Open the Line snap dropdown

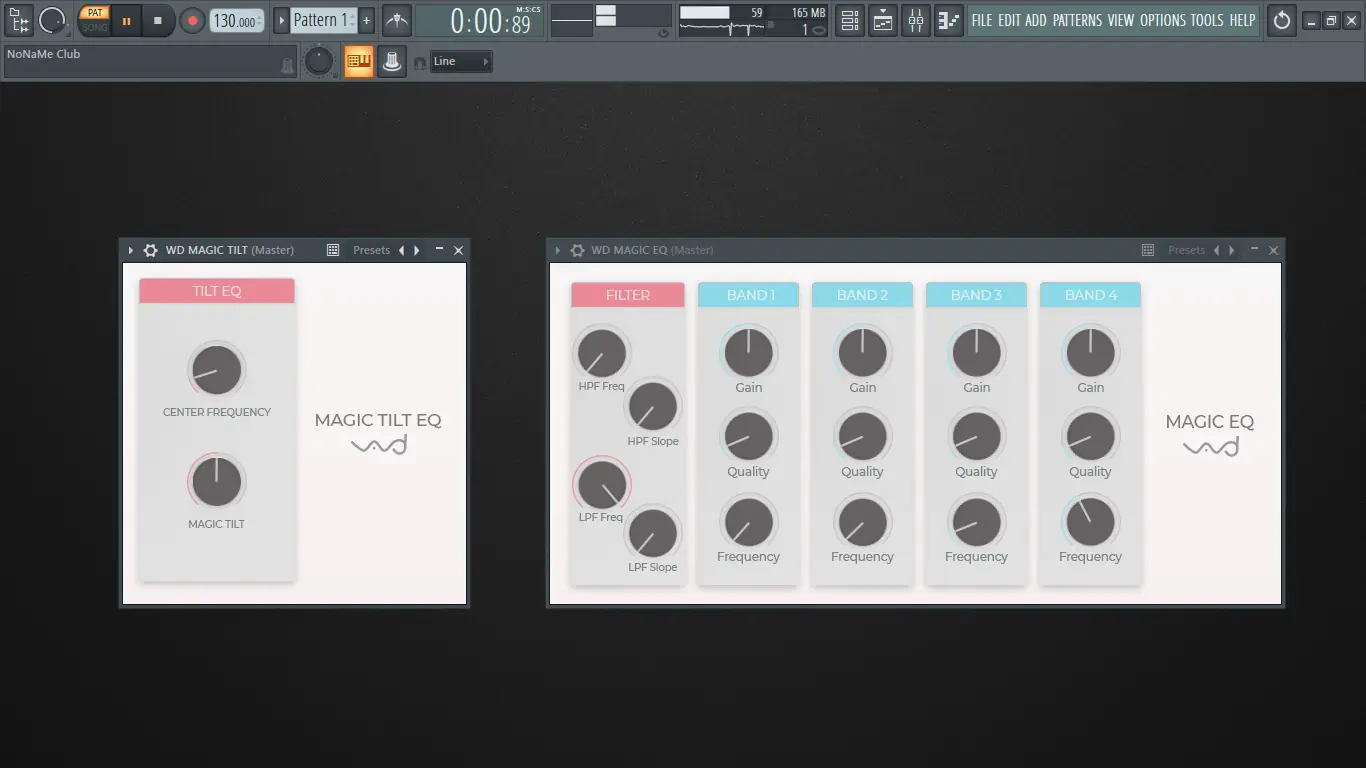pos(461,62)
